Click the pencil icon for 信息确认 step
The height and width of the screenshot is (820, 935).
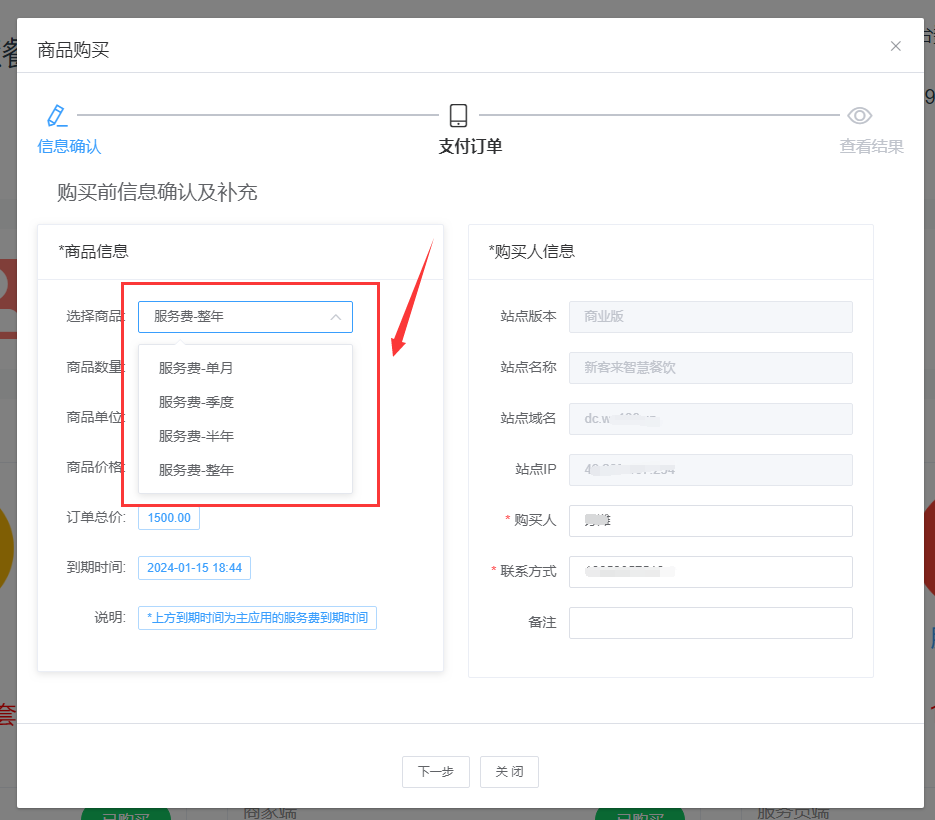point(57,115)
